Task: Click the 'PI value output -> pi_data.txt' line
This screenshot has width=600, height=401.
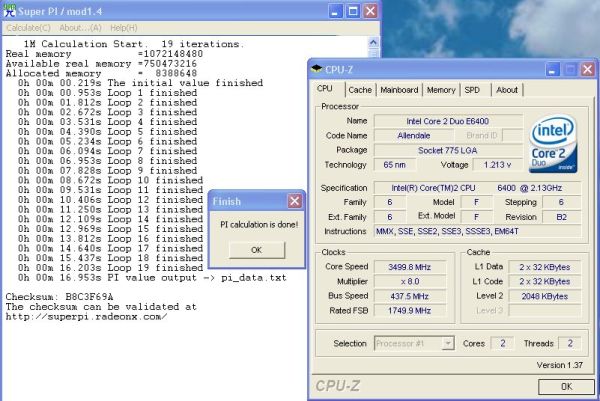Action: pos(152,278)
